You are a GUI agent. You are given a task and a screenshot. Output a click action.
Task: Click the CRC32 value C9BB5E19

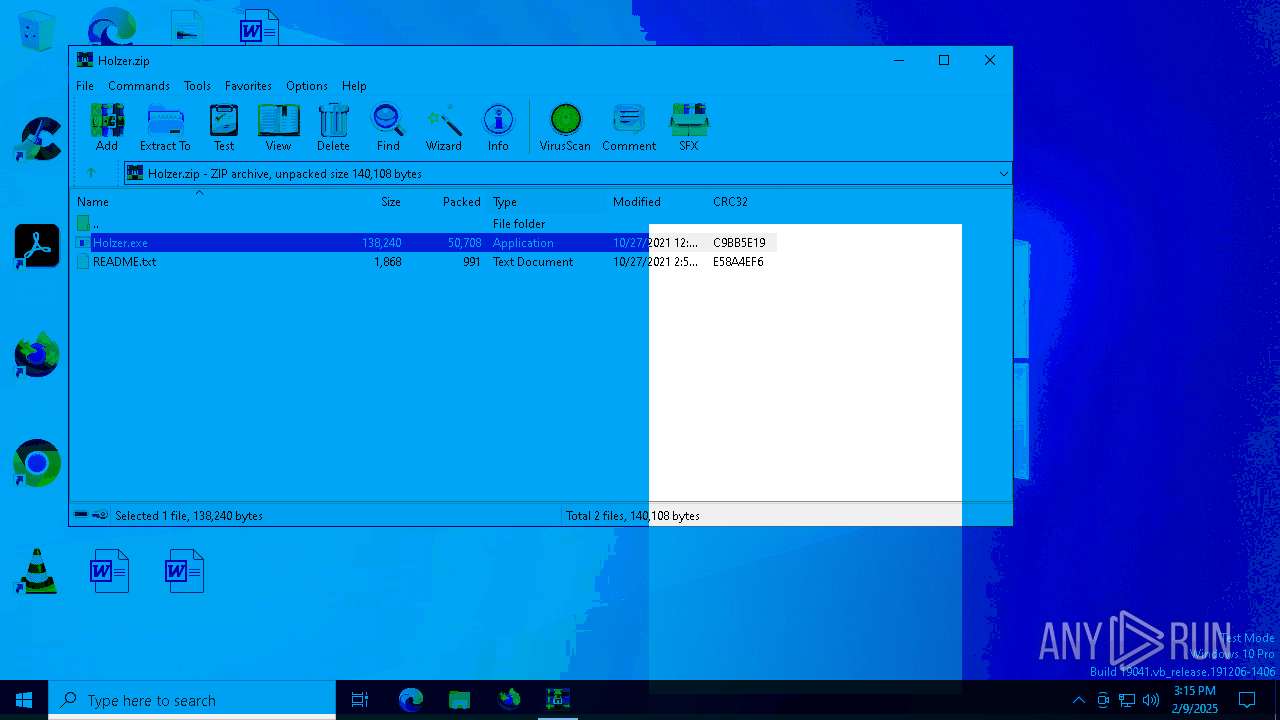point(739,243)
